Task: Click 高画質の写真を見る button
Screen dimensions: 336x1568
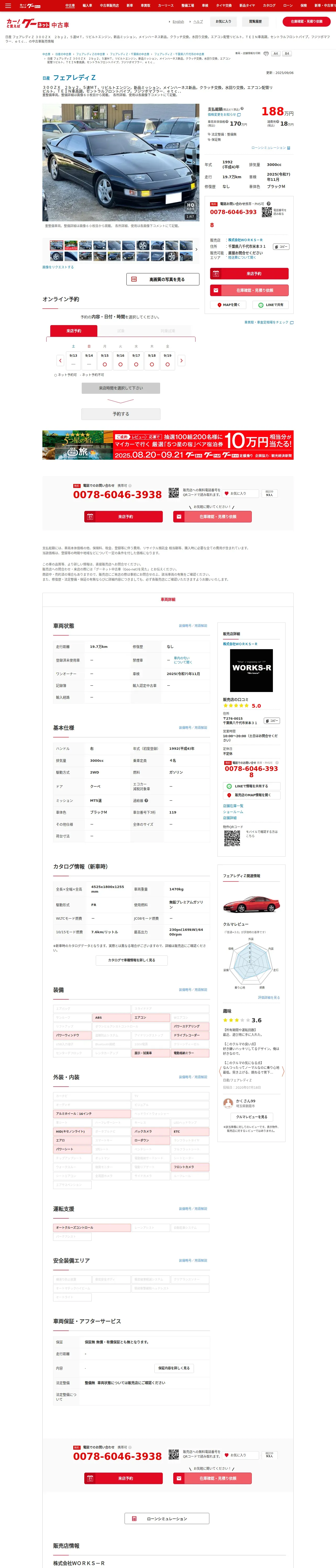Action: tap(163, 279)
